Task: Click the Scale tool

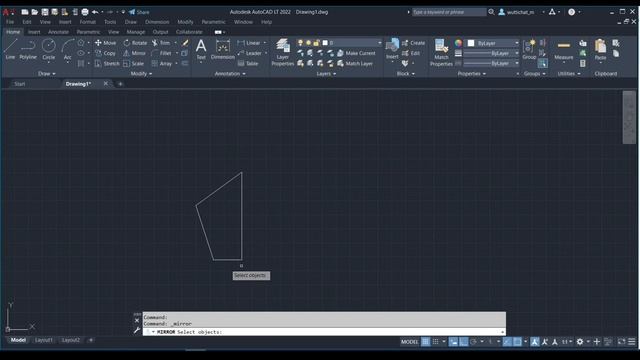Action: point(133,64)
